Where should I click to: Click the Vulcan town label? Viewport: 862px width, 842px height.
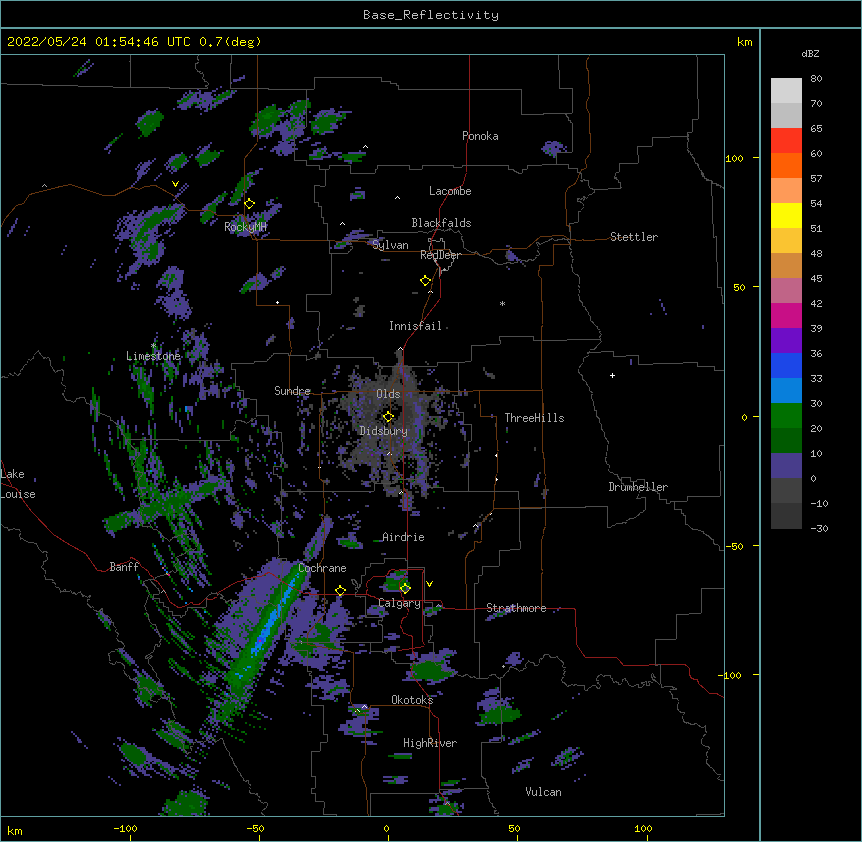[543, 792]
